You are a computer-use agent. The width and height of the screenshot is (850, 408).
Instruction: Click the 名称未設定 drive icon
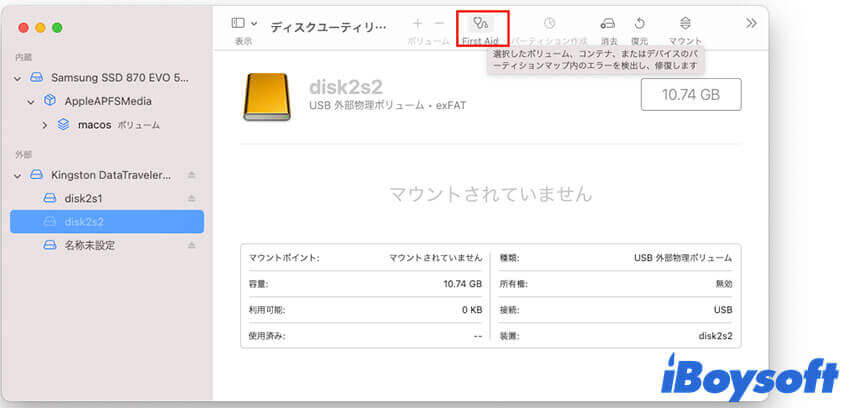[50, 245]
